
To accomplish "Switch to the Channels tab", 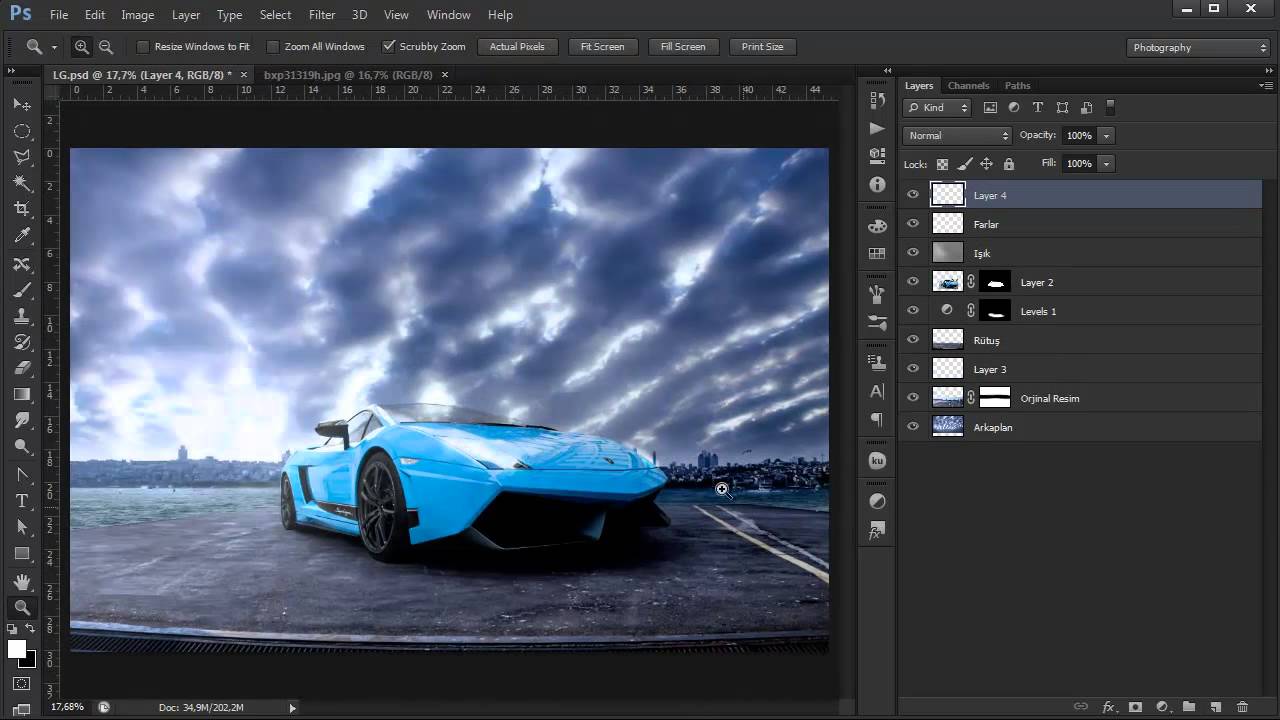I will (x=968, y=86).
